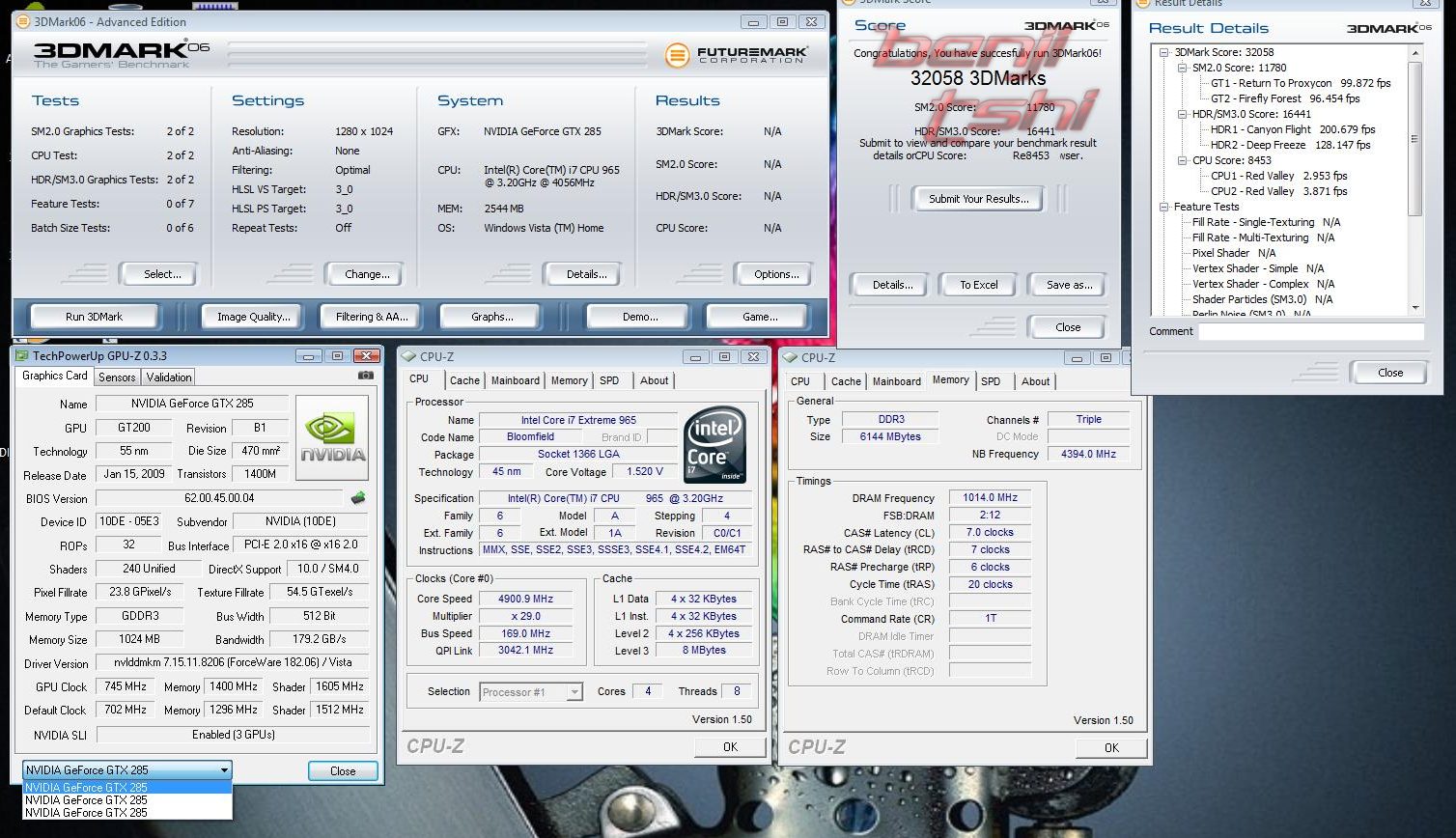Open Cache tab in CPU-Z window showing processor info
This screenshot has height=838, width=1456.
464,380
